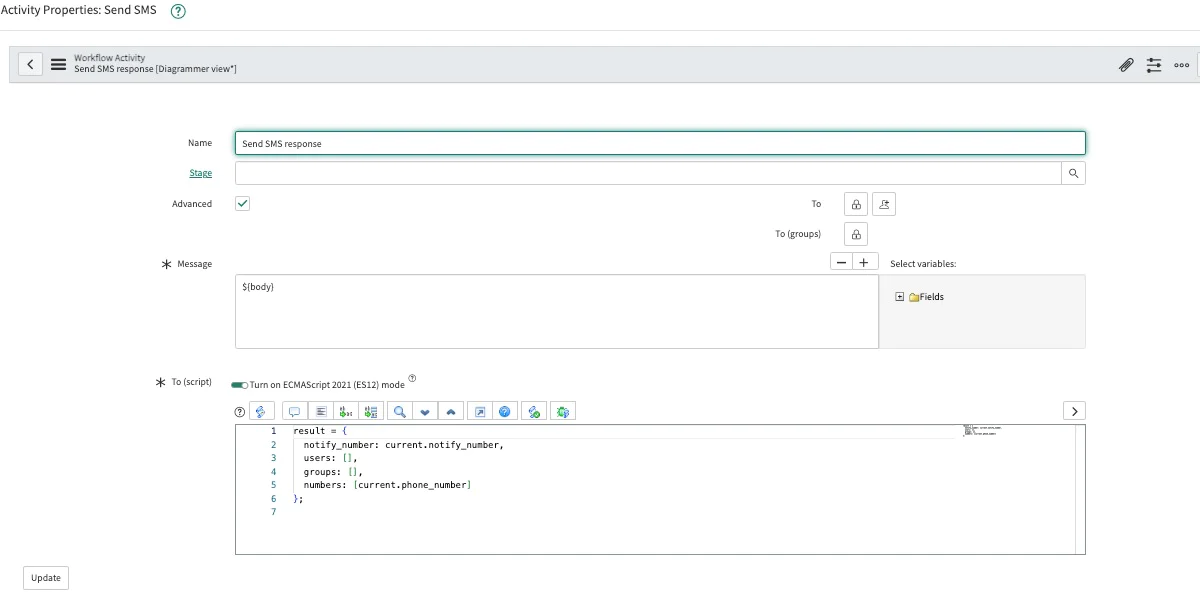The image size is (1200, 596).
Task: Click the search magnifier in script toolbar
Action: tap(399, 411)
